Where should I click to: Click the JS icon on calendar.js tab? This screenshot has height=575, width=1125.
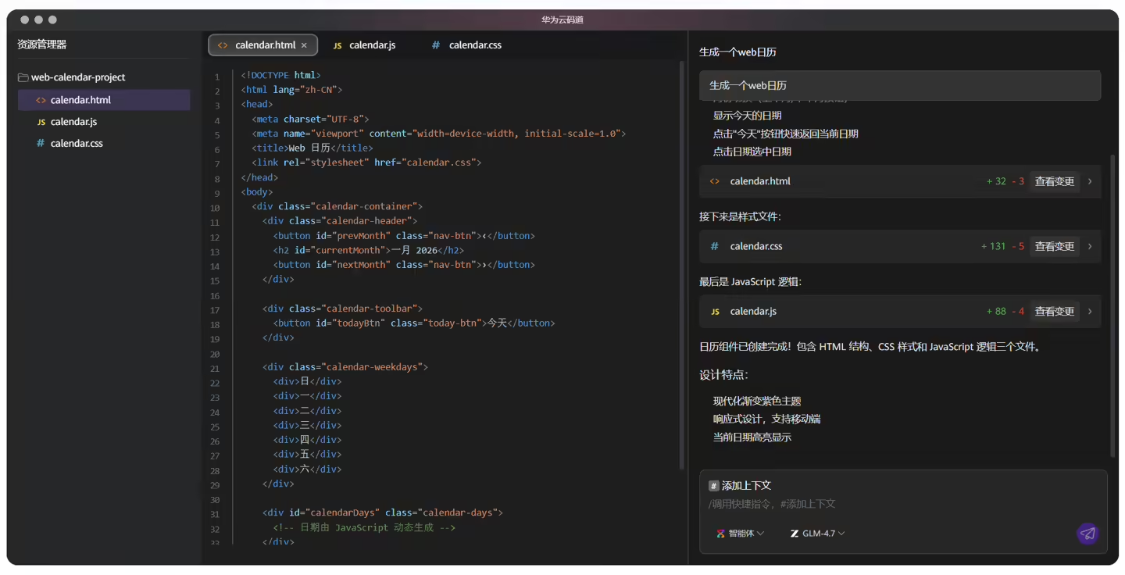337,45
